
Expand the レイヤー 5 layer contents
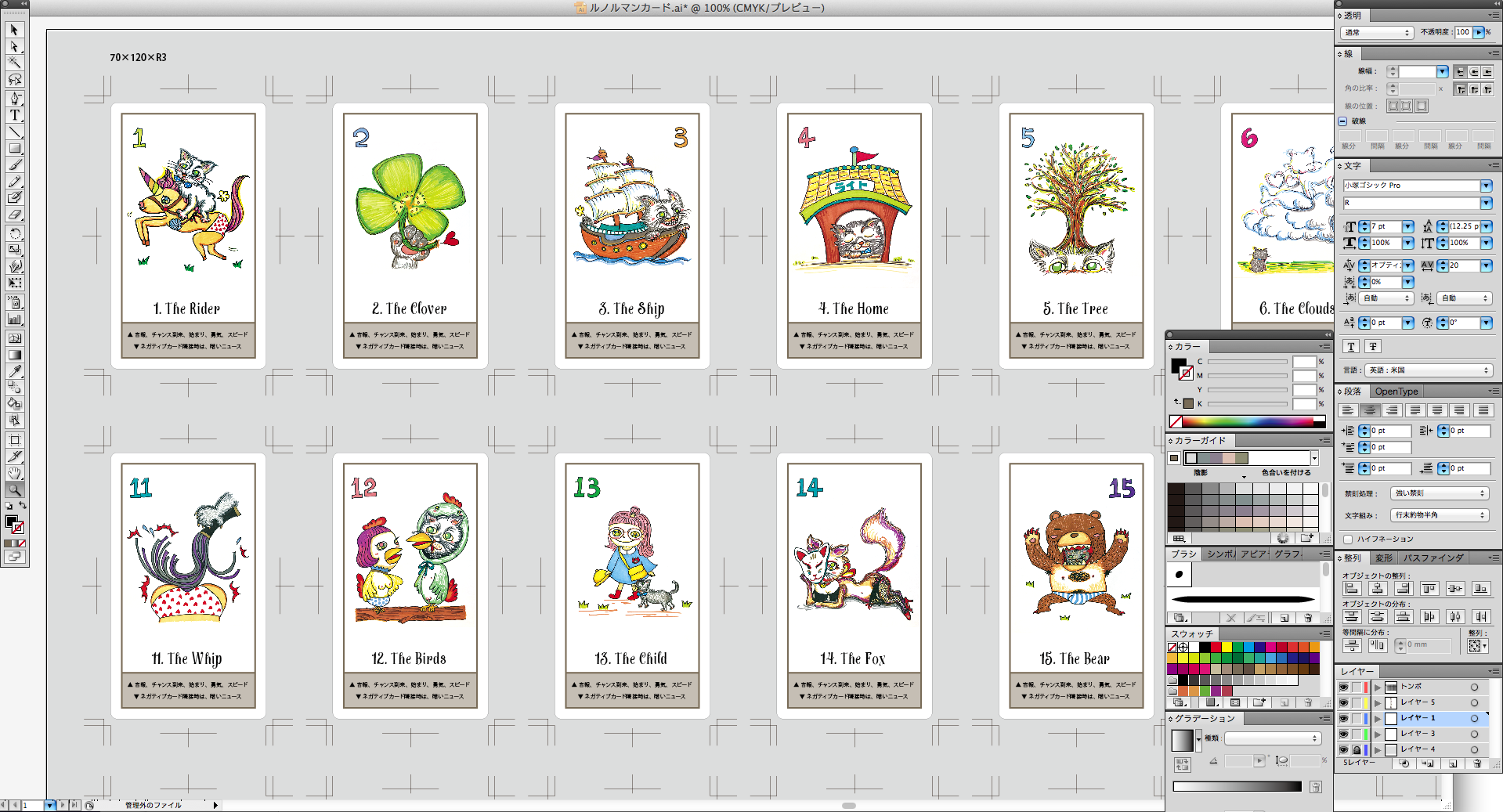coord(1378,702)
